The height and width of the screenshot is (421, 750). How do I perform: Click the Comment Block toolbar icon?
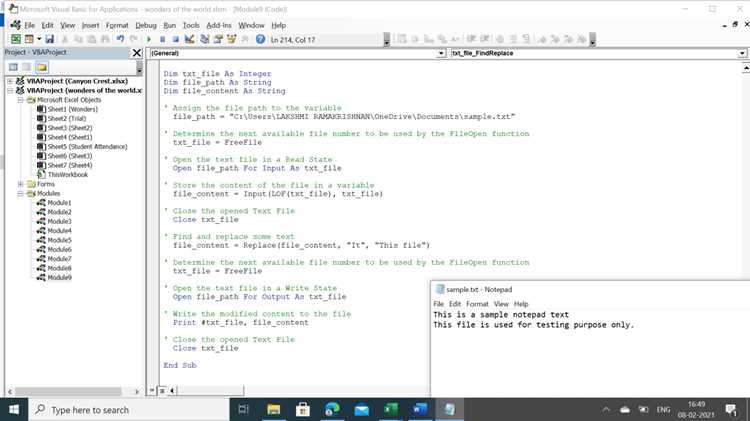[x=513, y=39]
